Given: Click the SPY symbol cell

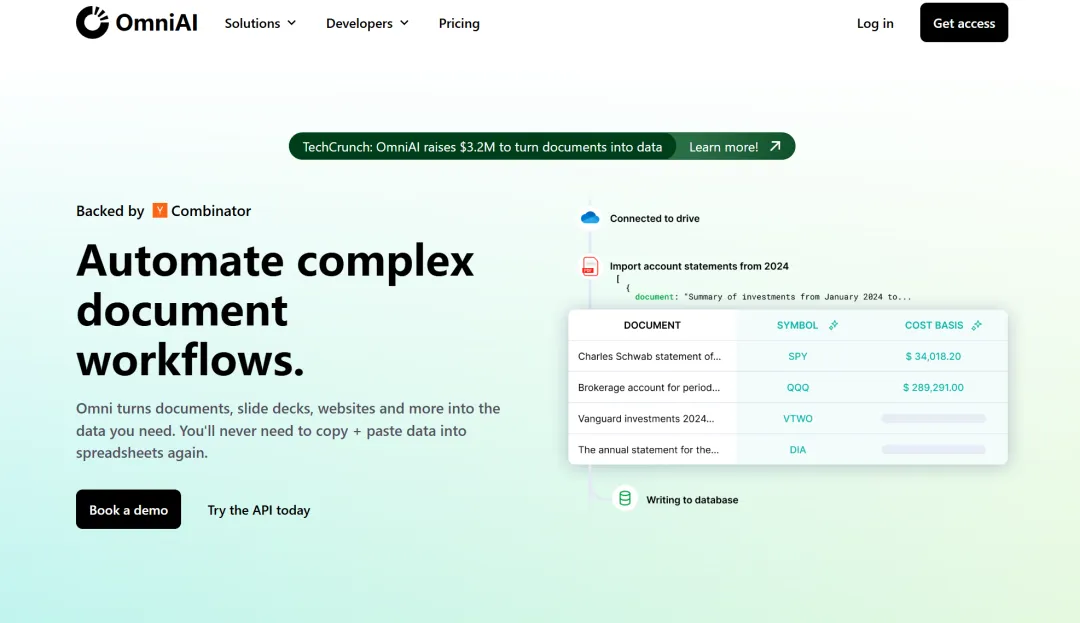Looking at the screenshot, I should (x=798, y=356).
